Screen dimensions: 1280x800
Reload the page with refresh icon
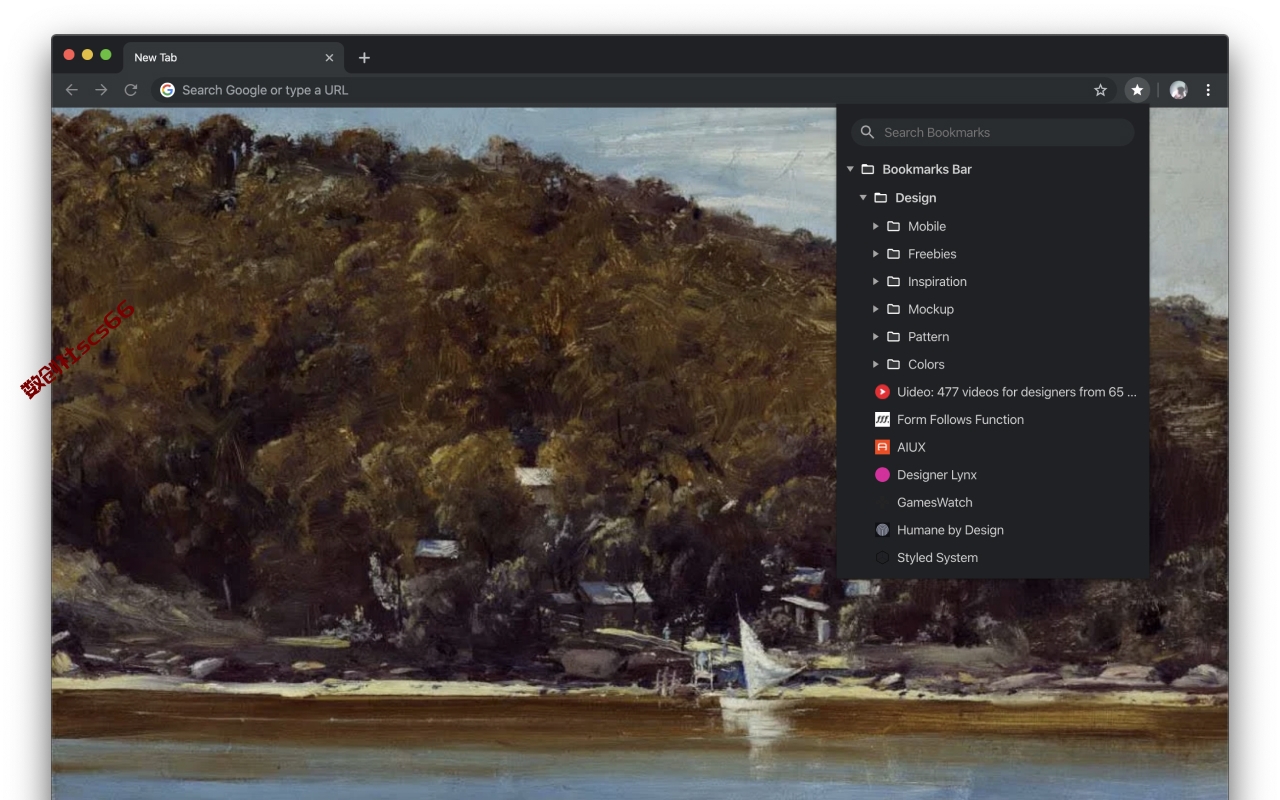[131, 90]
